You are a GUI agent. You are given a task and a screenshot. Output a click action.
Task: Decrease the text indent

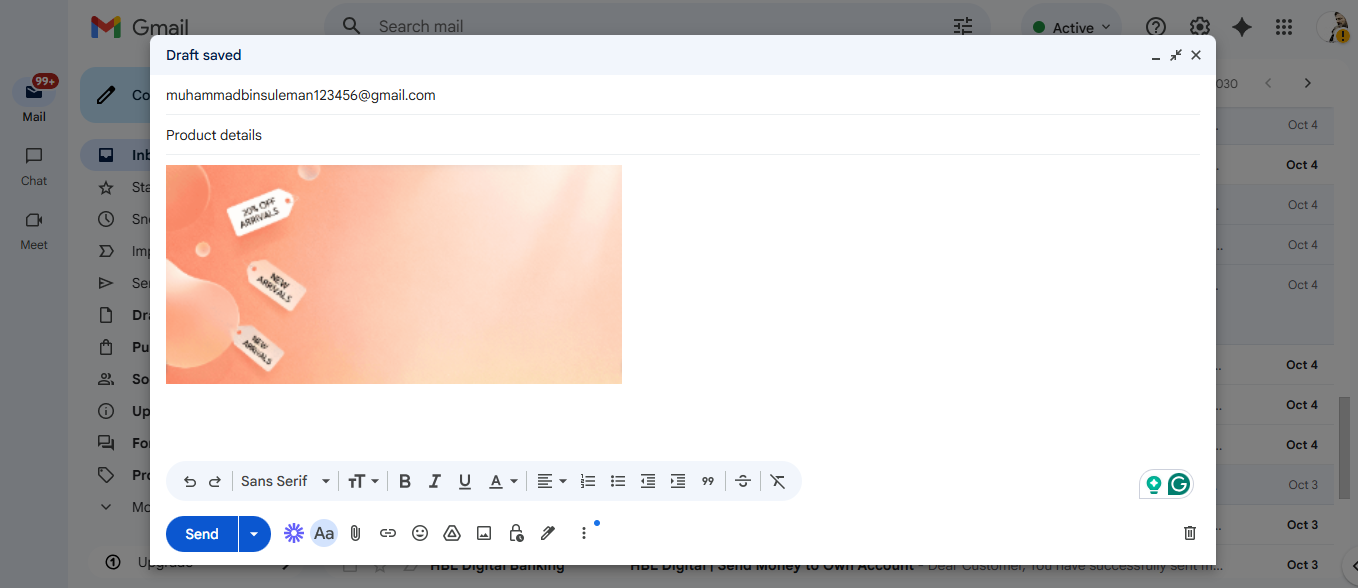[x=648, y=481]
